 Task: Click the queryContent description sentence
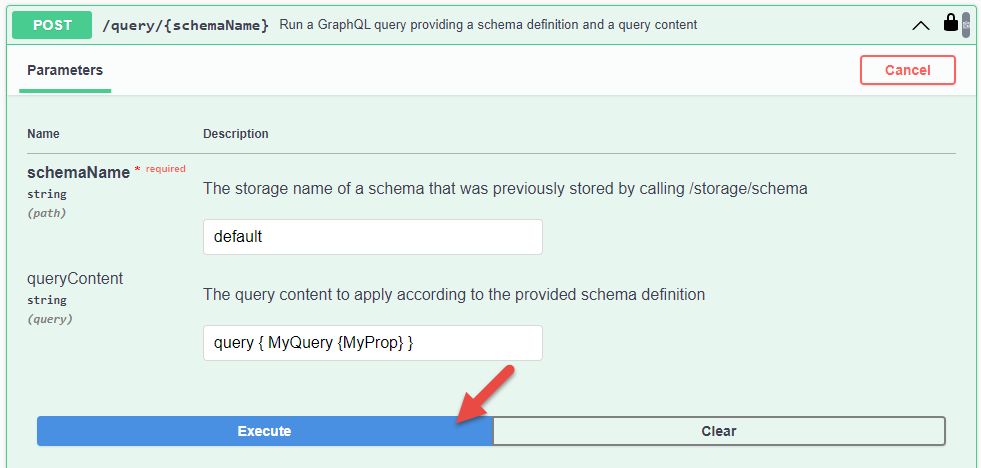(453, 294)
